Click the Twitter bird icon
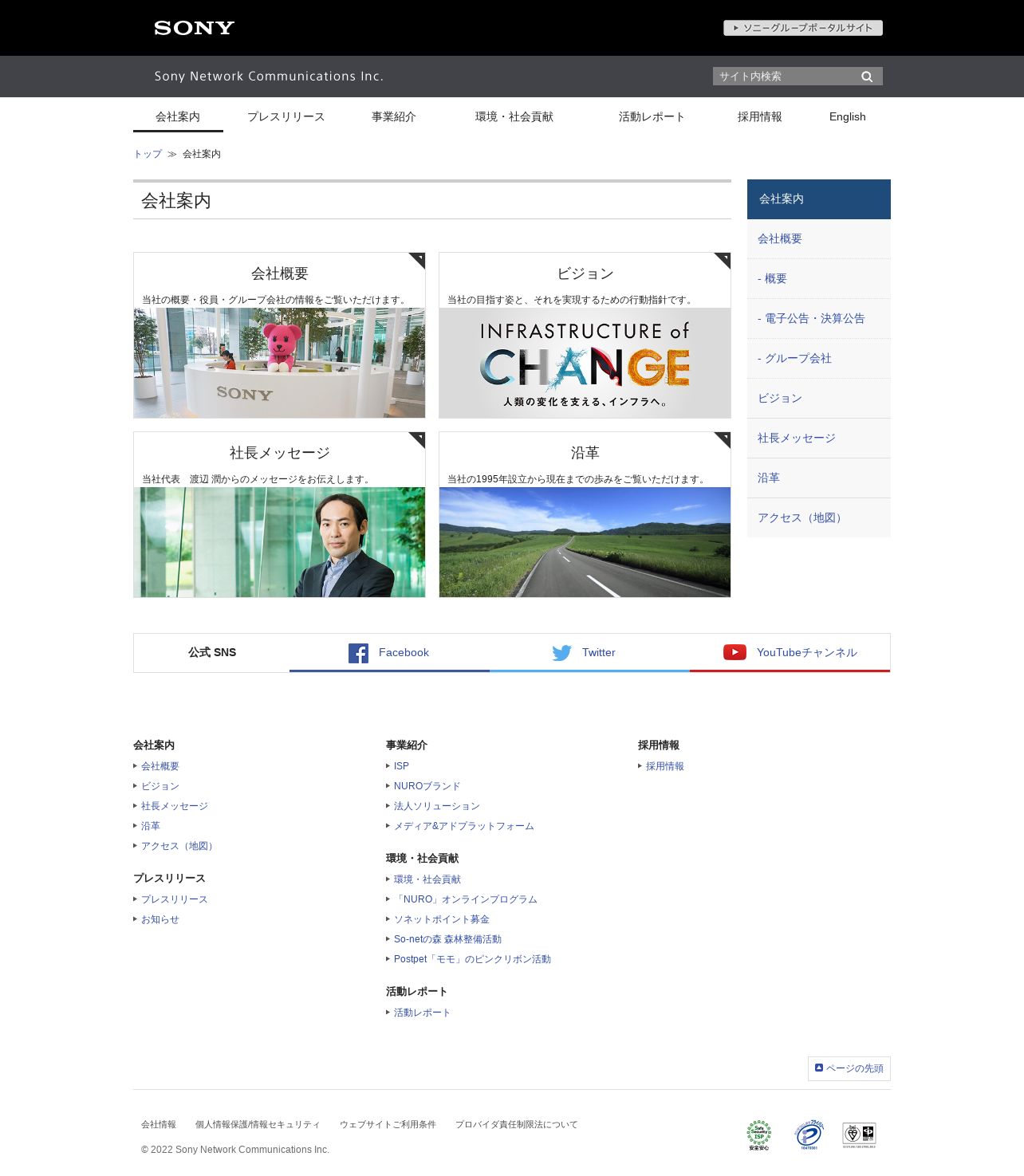This screenshot has height=1176, width=1024. click(561, 653)
